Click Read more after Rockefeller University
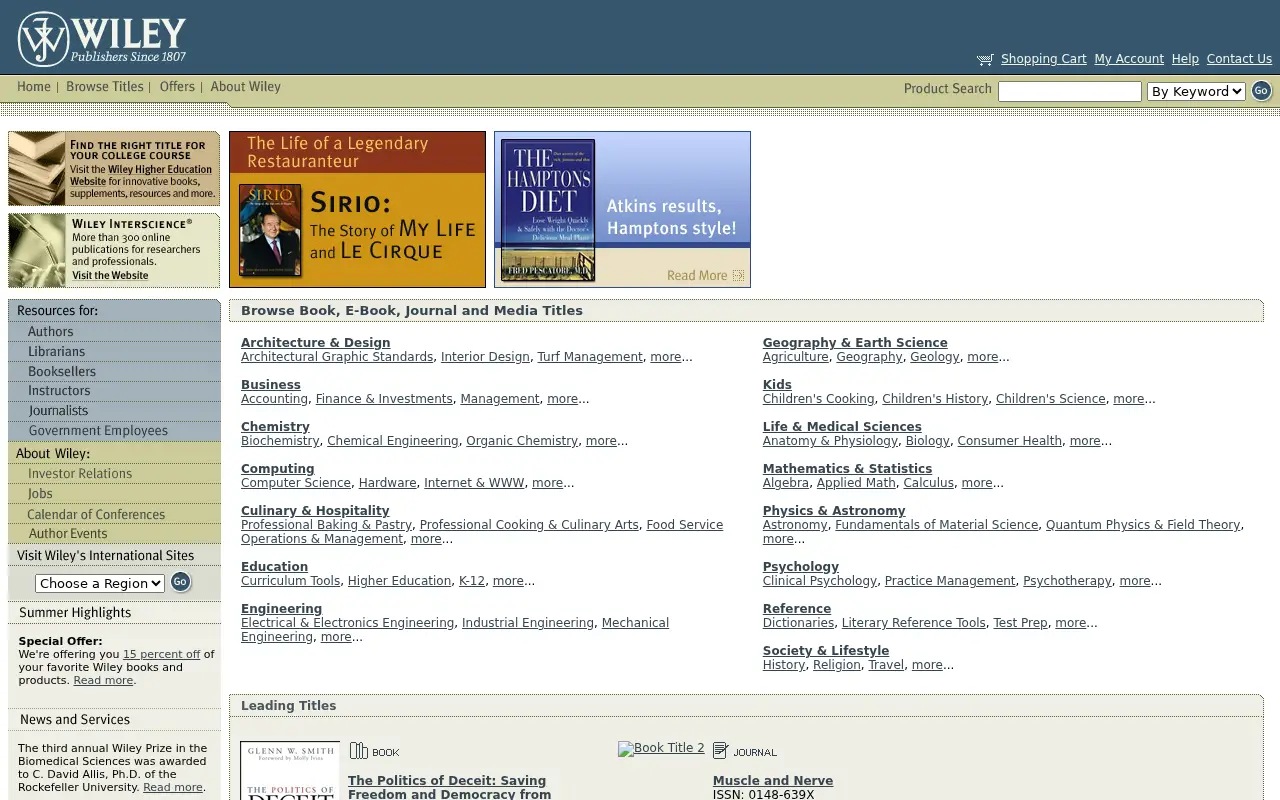Screen dimensions: 1280x800 click(x=173, y=787)
